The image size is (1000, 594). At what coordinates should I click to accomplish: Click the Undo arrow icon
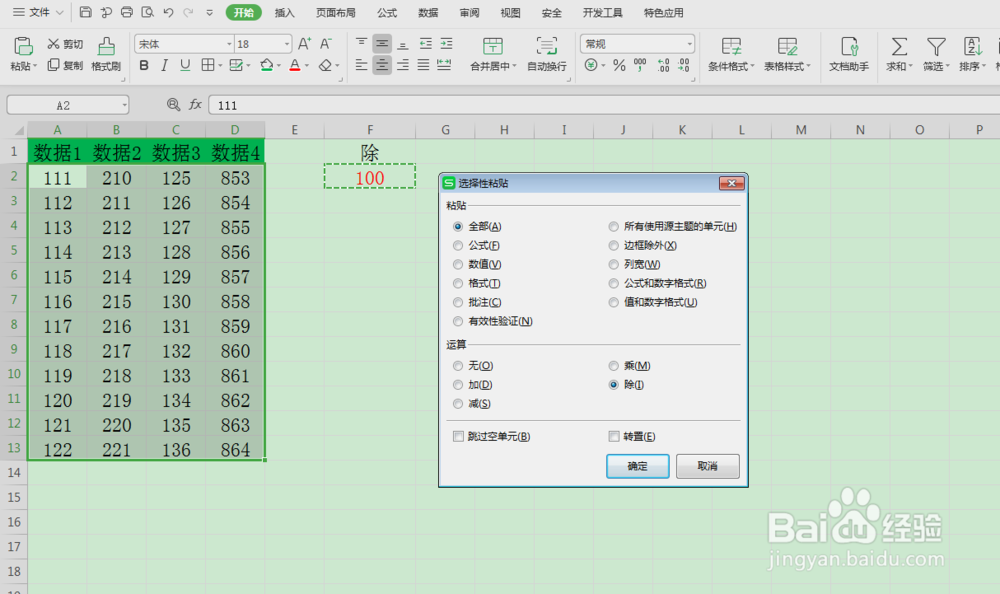point(168,12)
